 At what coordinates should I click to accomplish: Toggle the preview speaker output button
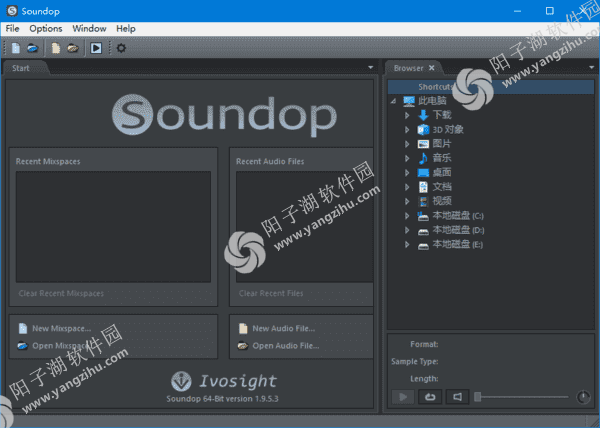[457, 397]
